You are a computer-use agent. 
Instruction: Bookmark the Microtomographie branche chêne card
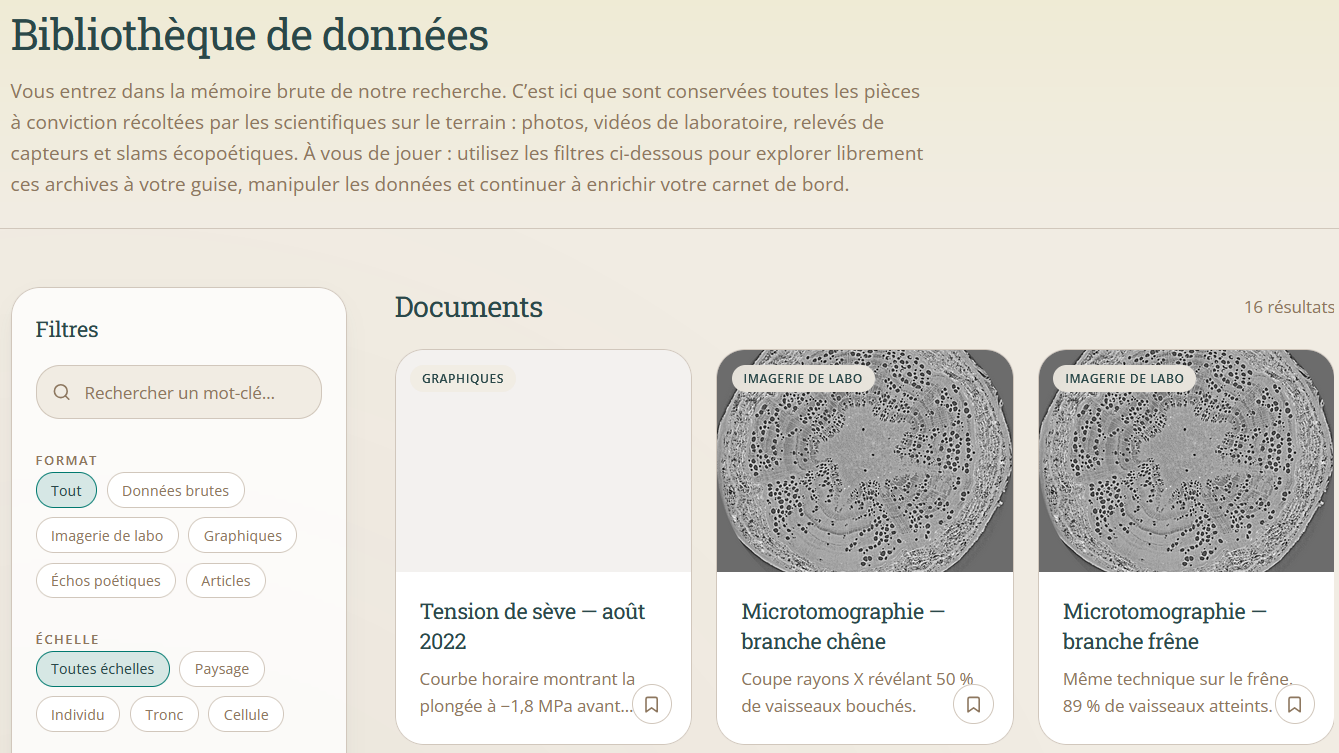click(x=973, y=704)
